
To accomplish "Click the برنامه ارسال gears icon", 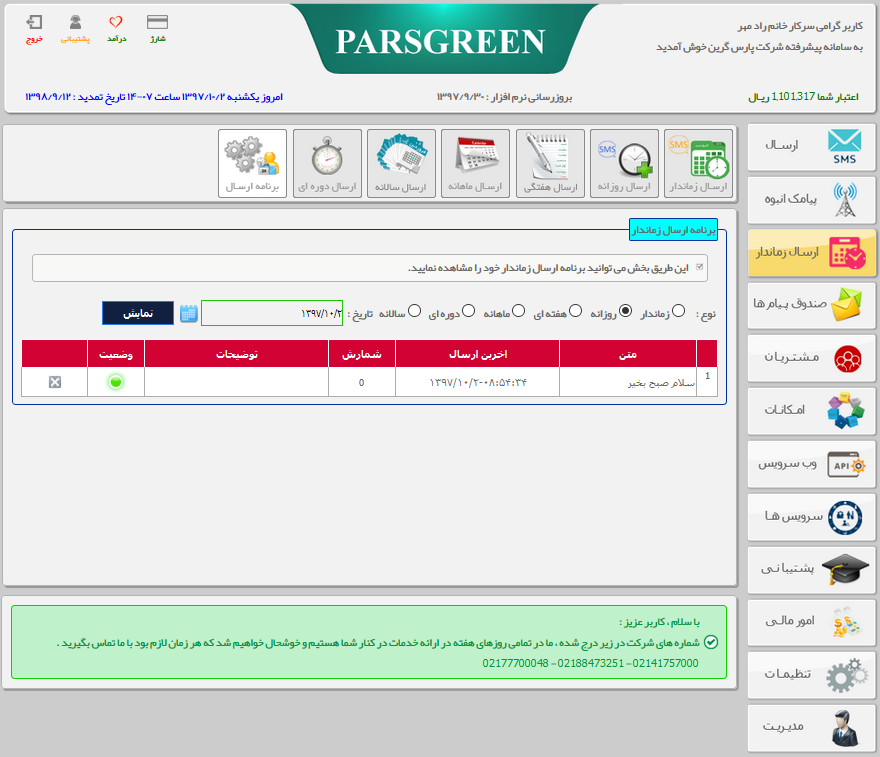I will coord(252,163).
